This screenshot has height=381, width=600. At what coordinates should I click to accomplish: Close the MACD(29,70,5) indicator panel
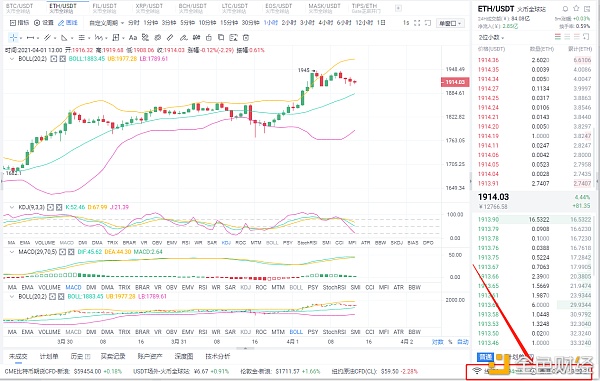(x=71, y=252)
